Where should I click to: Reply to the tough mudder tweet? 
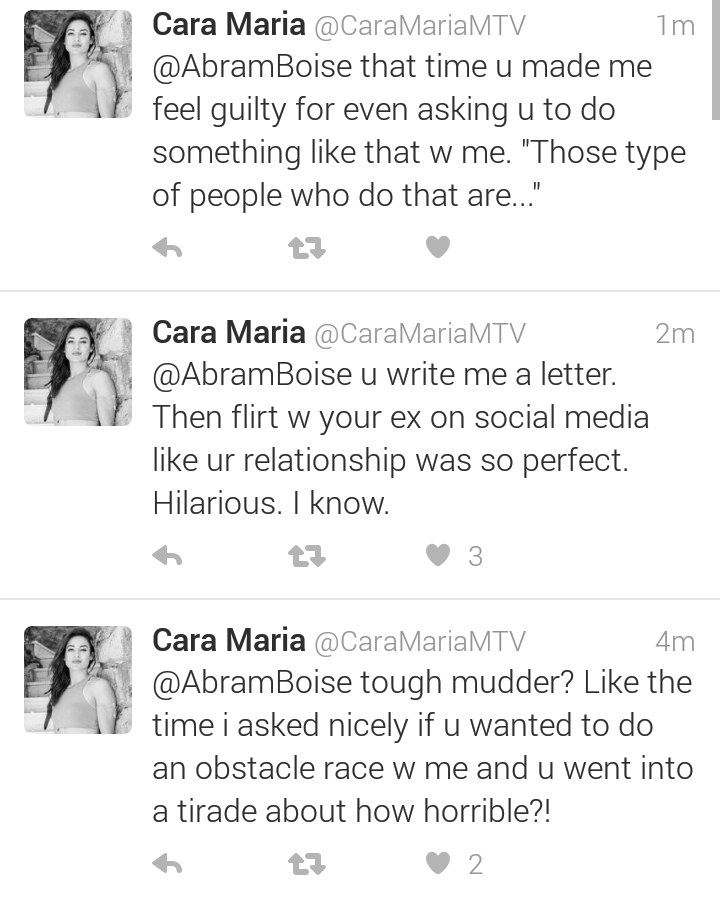pyautogui.click(x=167, y=864)
